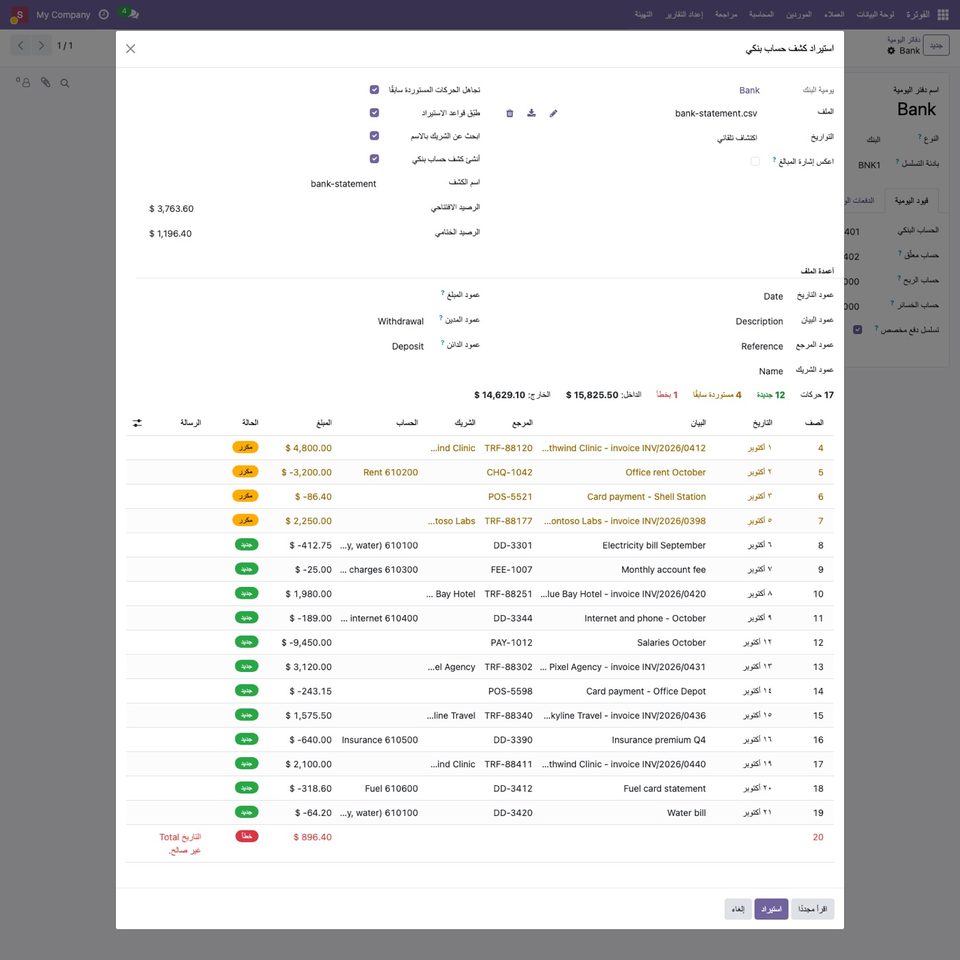Open مراجعة menu in navbar
Image resolution: width=960 pixels, height=960 pixels.
click(x=726, y=14)
